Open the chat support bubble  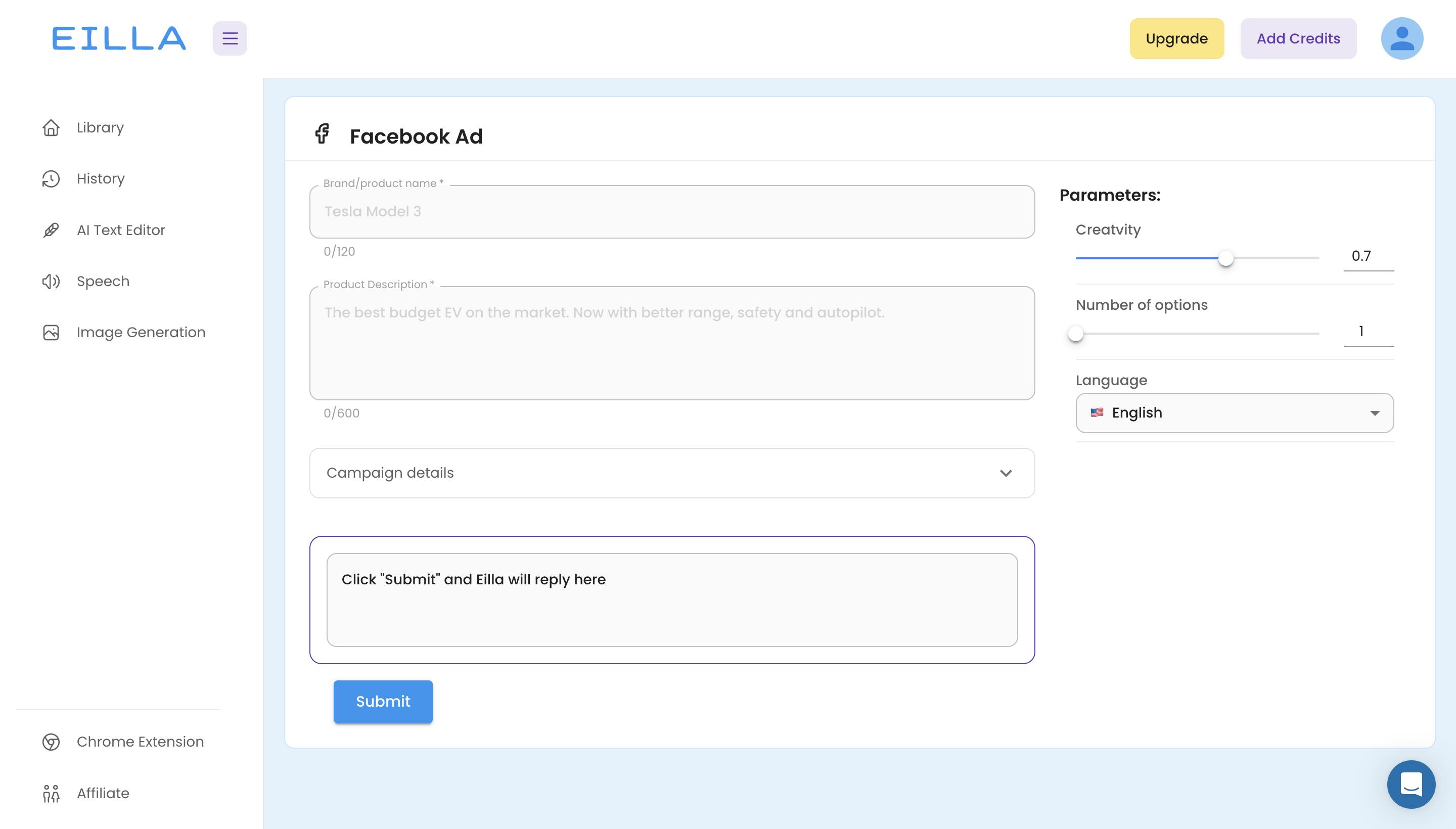coord(1410,784)
